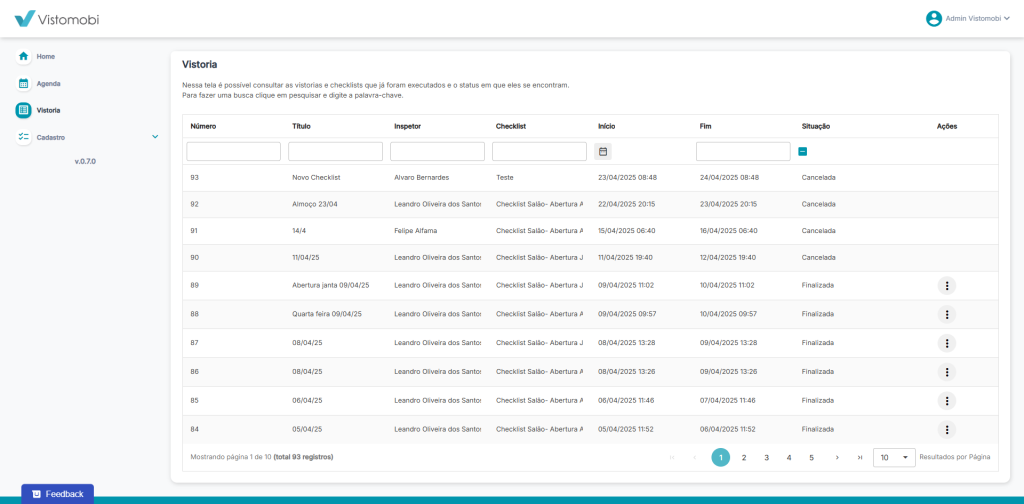Viewport: 1024px width, 504px height.
Task: Select current page 1 button
Action: click(x=720, y=458)
